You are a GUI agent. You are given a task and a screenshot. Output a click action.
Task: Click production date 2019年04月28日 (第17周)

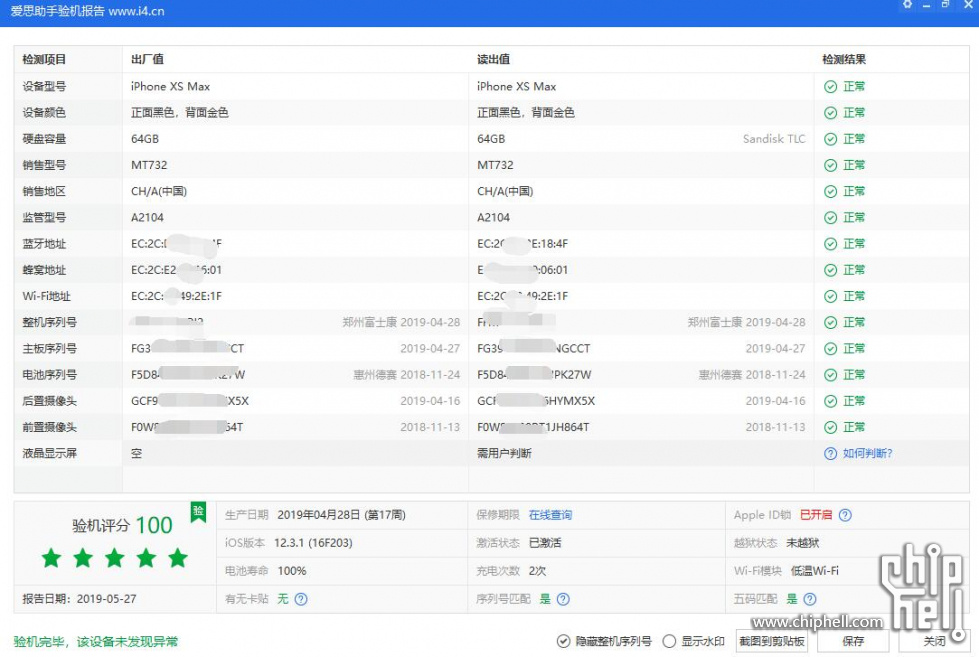(x=342, y=515)
